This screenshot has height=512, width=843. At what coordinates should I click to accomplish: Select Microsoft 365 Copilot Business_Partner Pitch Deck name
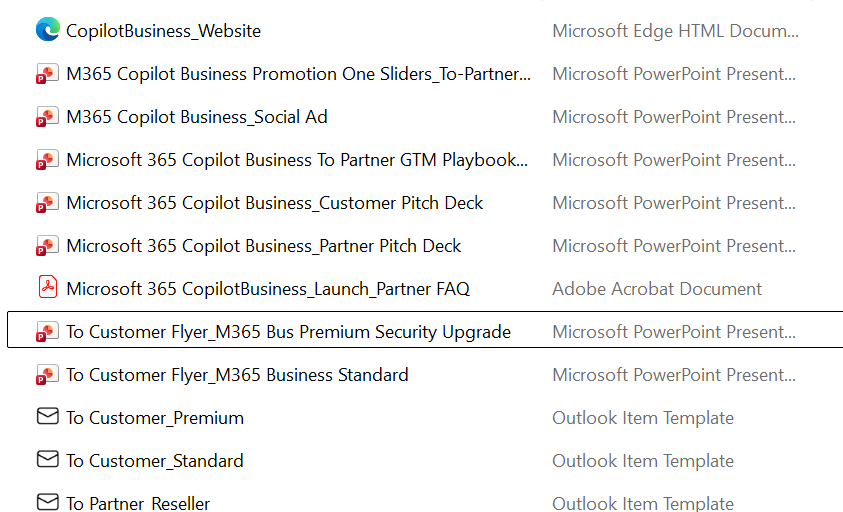(264, 246)
